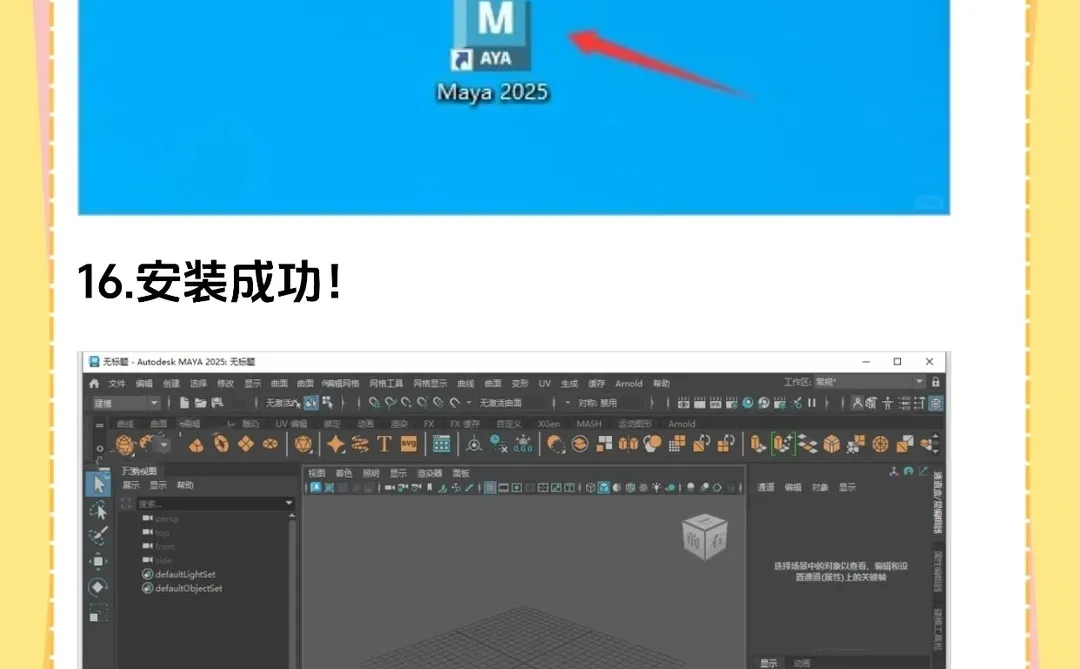
Task: Select the Lasso tool in the toolbox
Action: pos(97,510)
